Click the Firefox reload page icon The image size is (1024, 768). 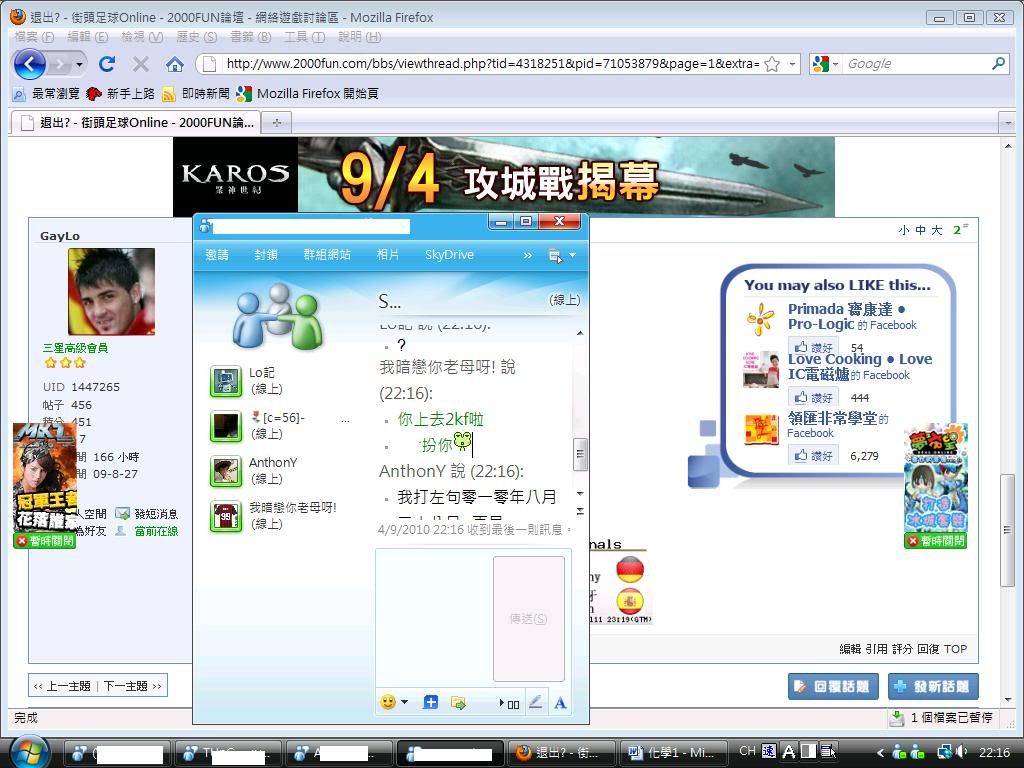107,64
